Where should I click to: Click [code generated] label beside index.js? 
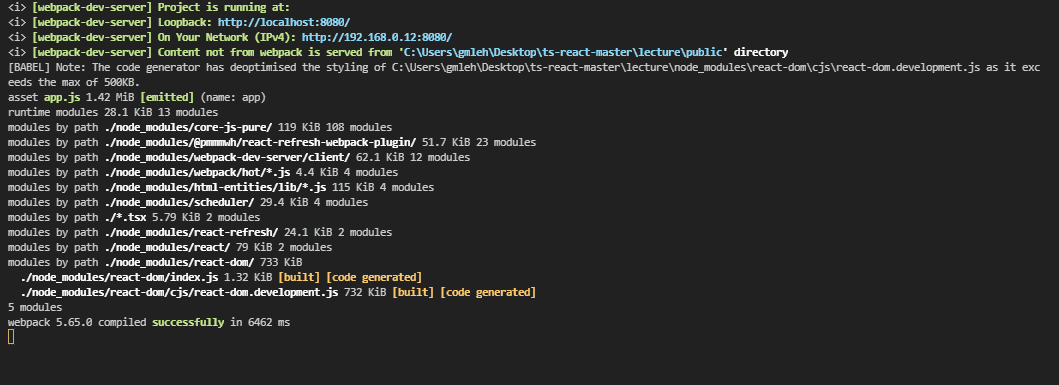point(373,277)
